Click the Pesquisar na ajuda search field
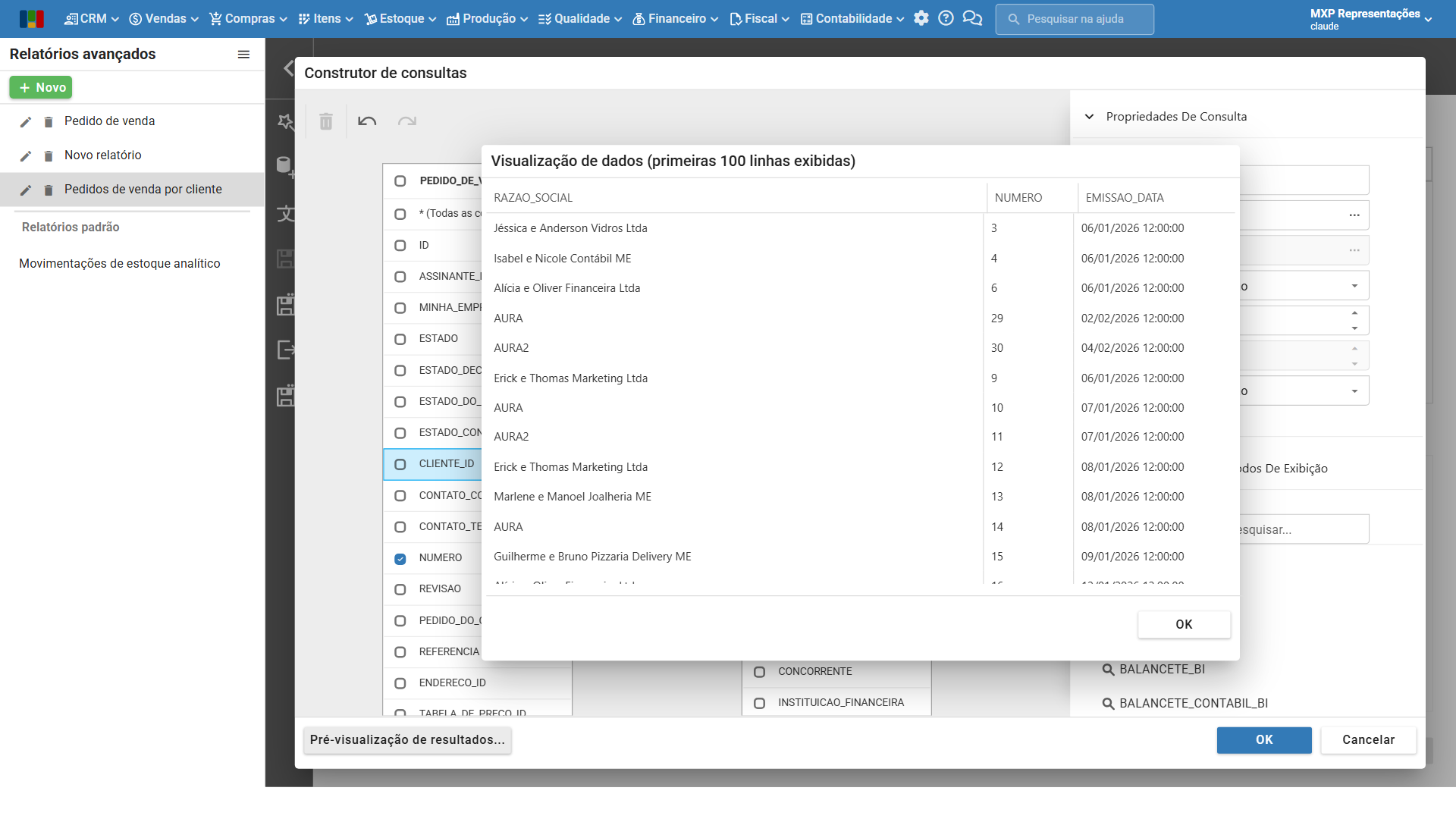This screenshot has height=819, width=1456. point(1075,19)
